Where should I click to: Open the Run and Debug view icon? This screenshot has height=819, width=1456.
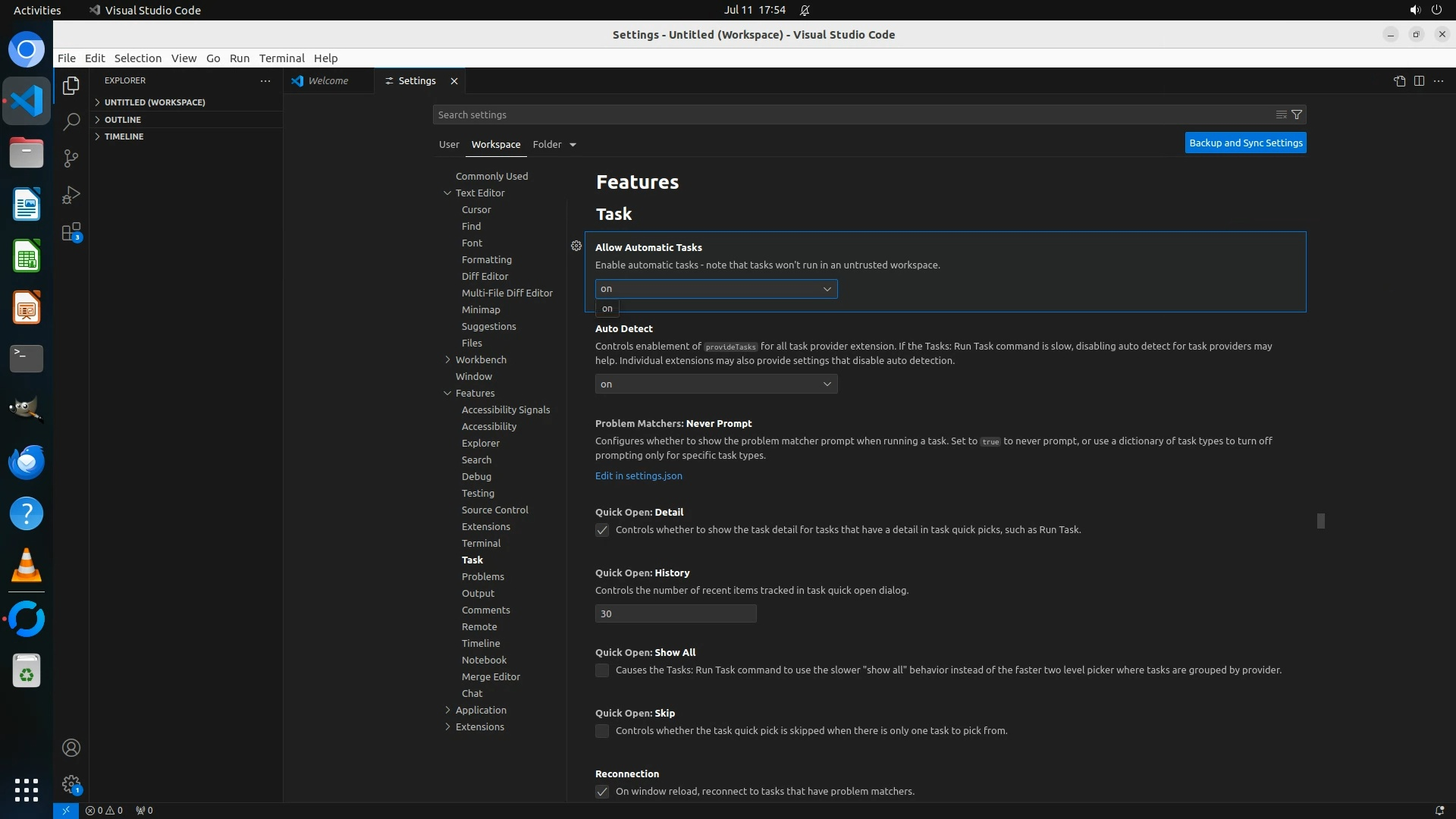pos(71,195)
